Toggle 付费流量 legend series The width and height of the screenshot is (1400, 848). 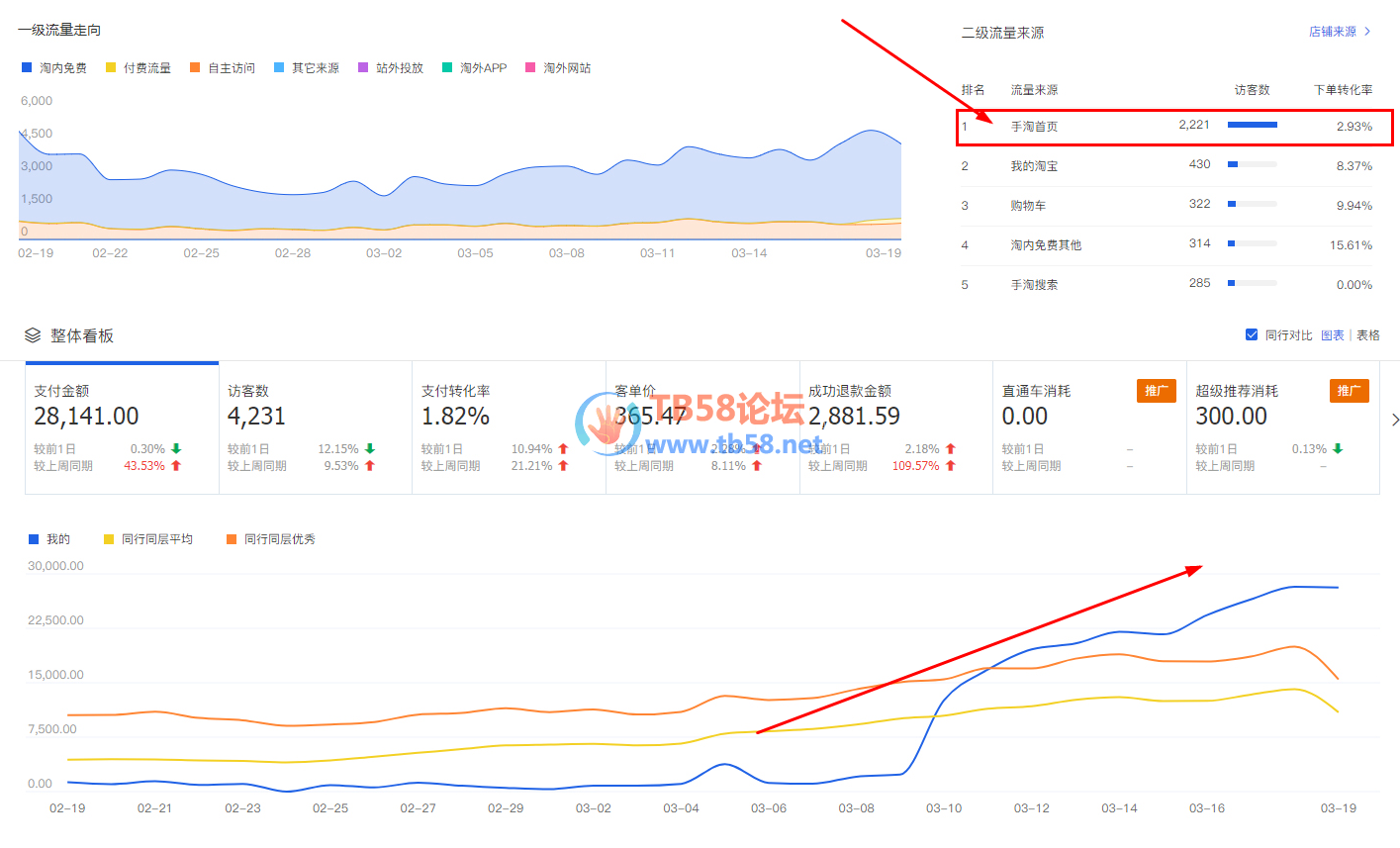[x=138, y=68]
